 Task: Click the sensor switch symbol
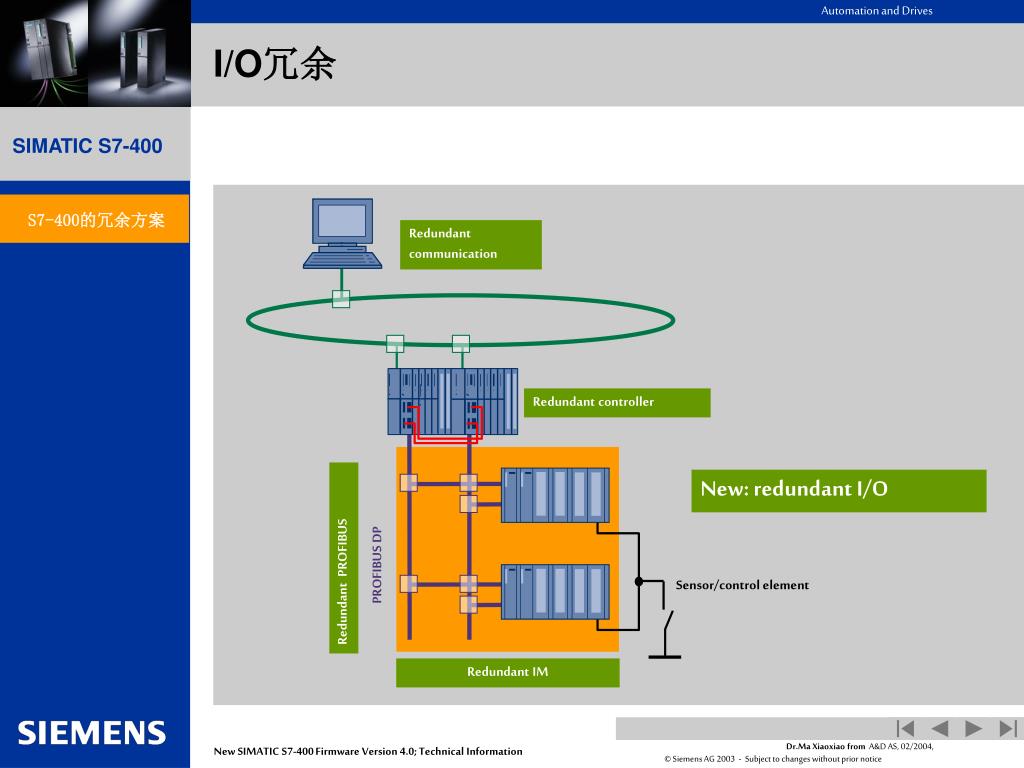665,633
